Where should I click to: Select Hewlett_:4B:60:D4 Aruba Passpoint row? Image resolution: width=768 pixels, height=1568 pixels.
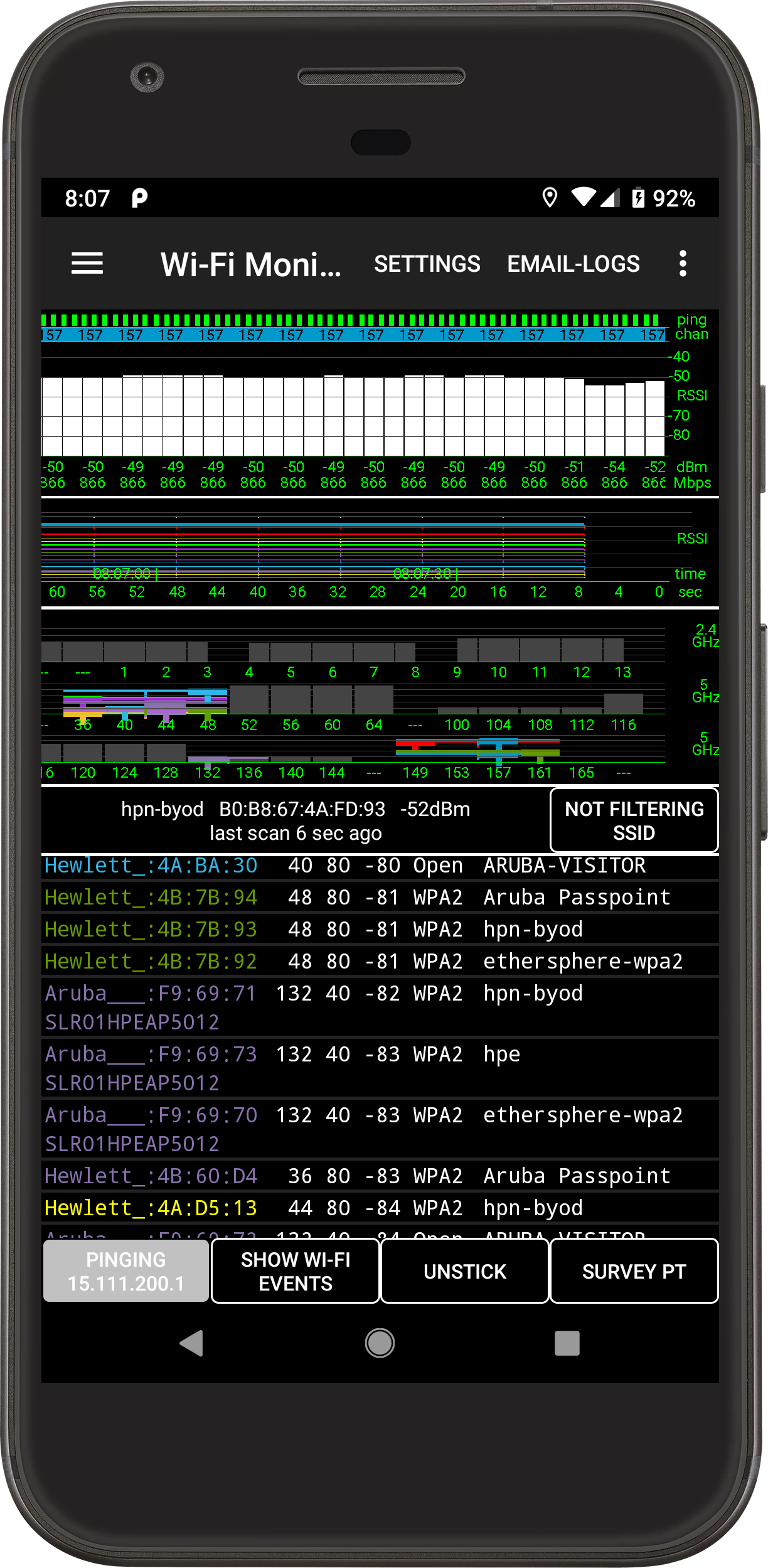click(x=380, y=1176)
